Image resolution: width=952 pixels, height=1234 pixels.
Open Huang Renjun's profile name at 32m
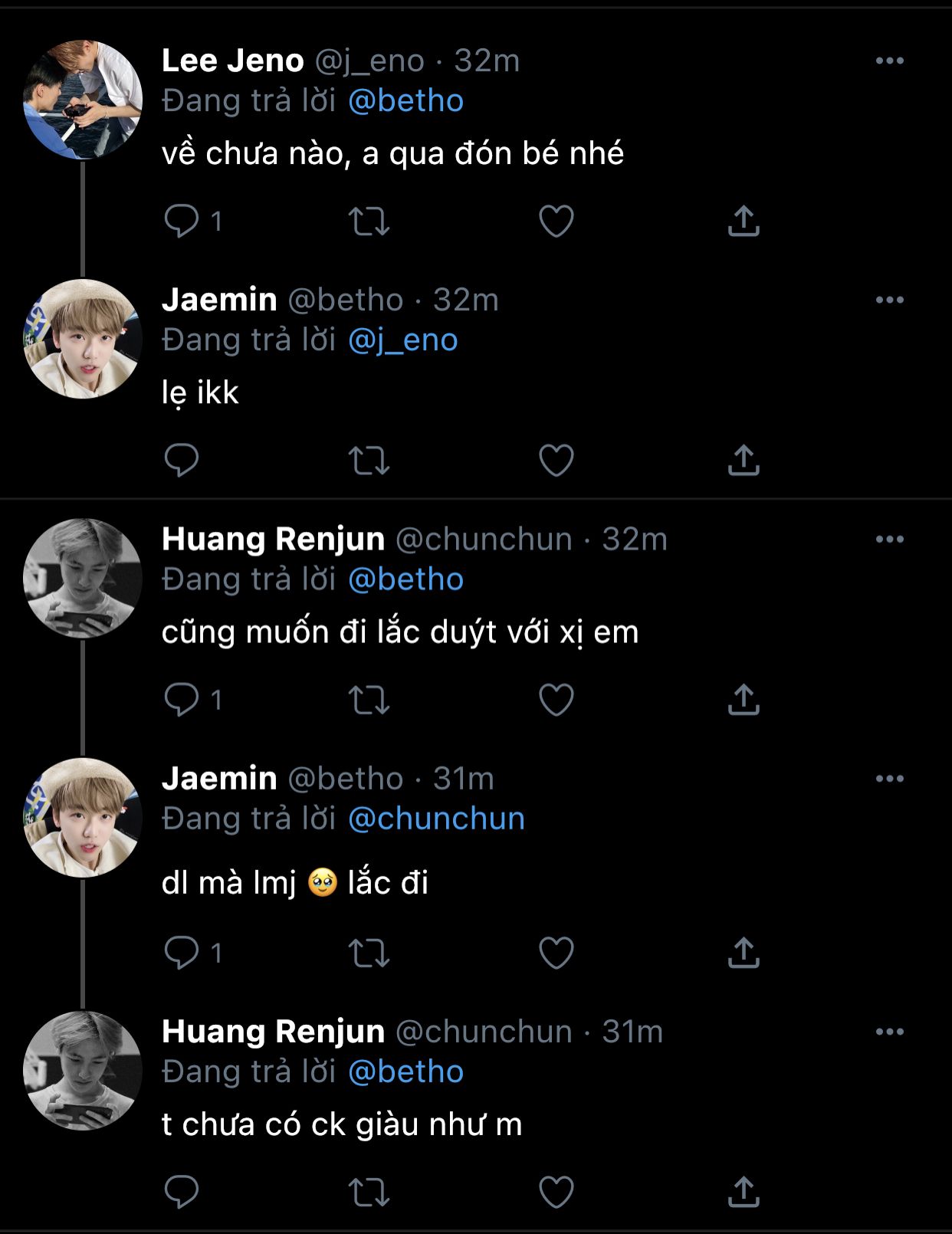[x=273, y=539]
